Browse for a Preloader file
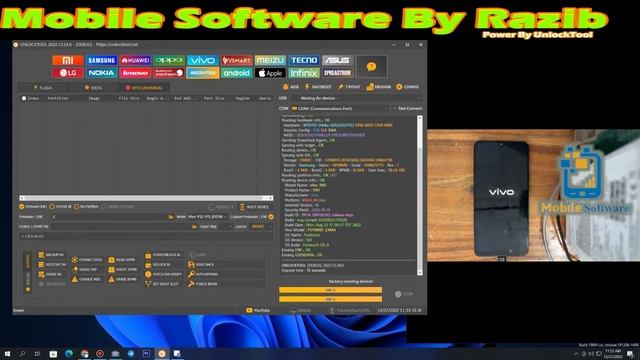The width and height of the screenshot is (640, 360). (x=171, y=217)
